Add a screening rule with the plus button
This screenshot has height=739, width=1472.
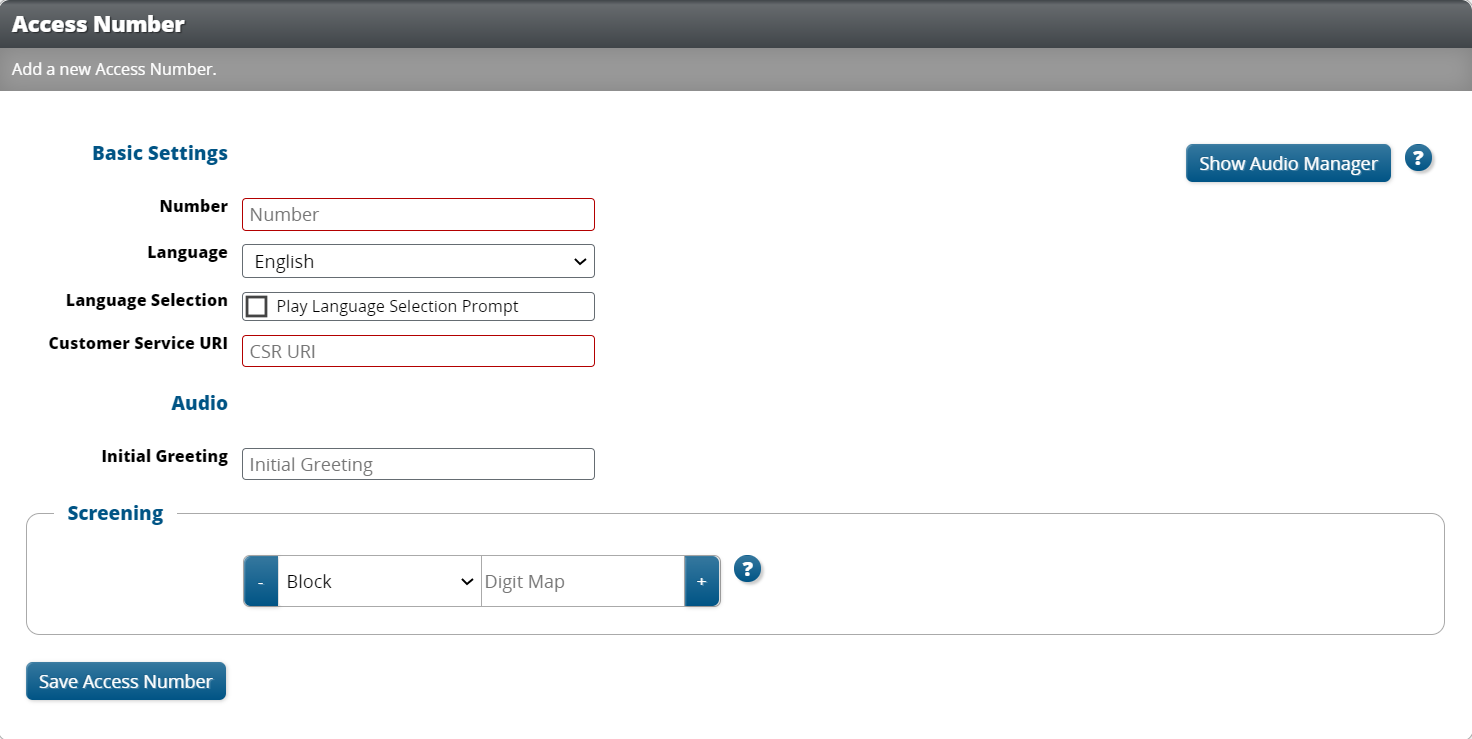702,581
